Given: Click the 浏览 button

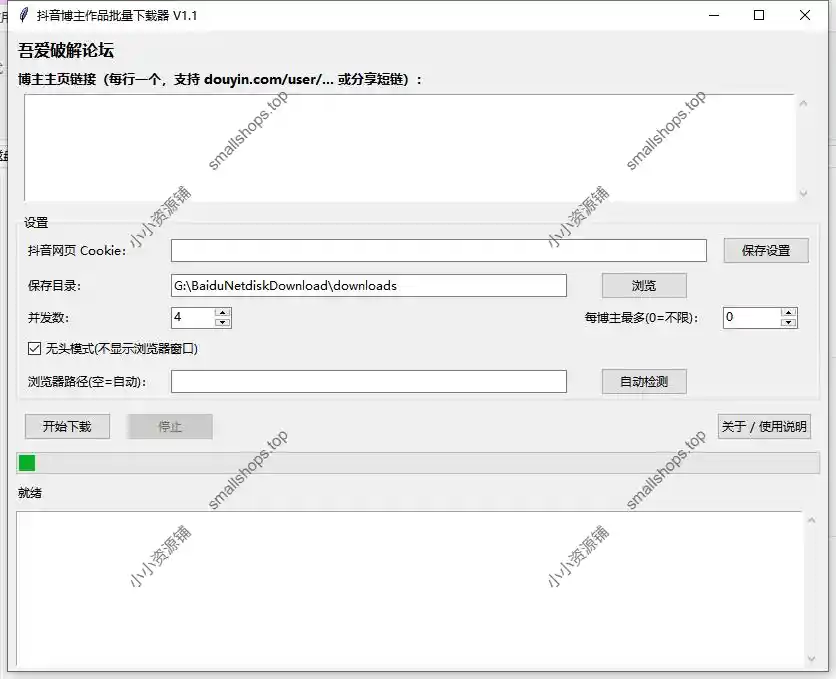Looking at the screenshot, I should (x=644, y=286).
